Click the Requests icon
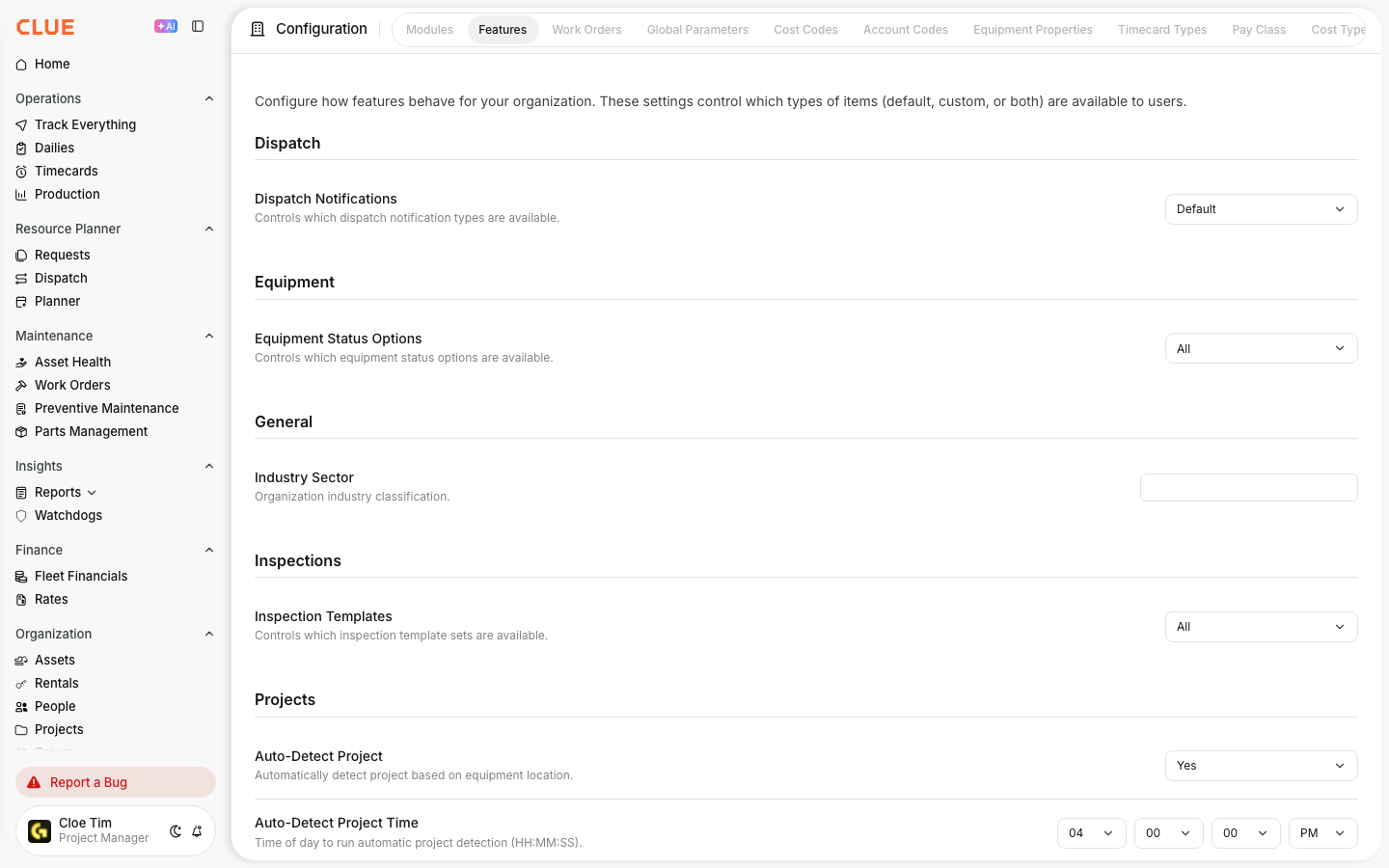 [x=21, y=256]
